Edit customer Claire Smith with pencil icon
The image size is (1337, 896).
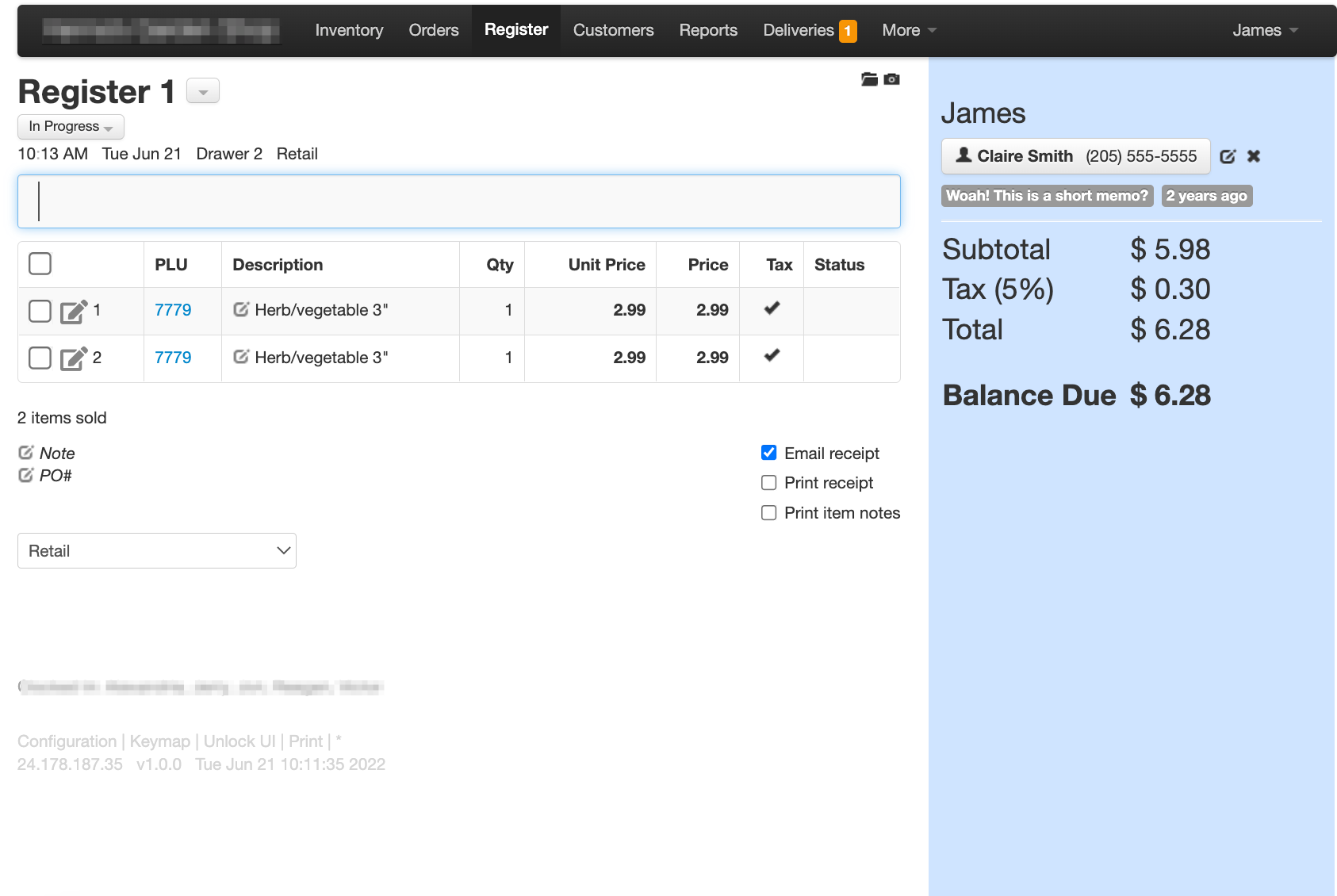click(1228, 156)
